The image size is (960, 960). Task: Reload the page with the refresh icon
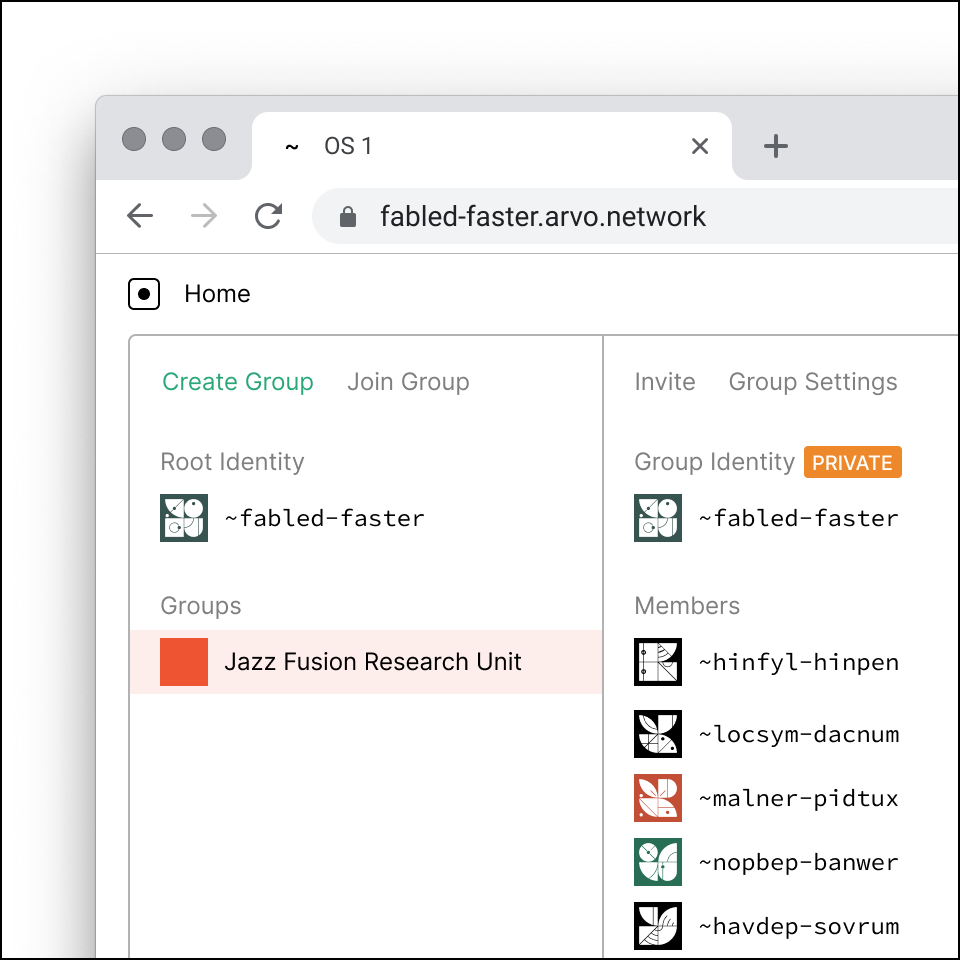point(268,216)
